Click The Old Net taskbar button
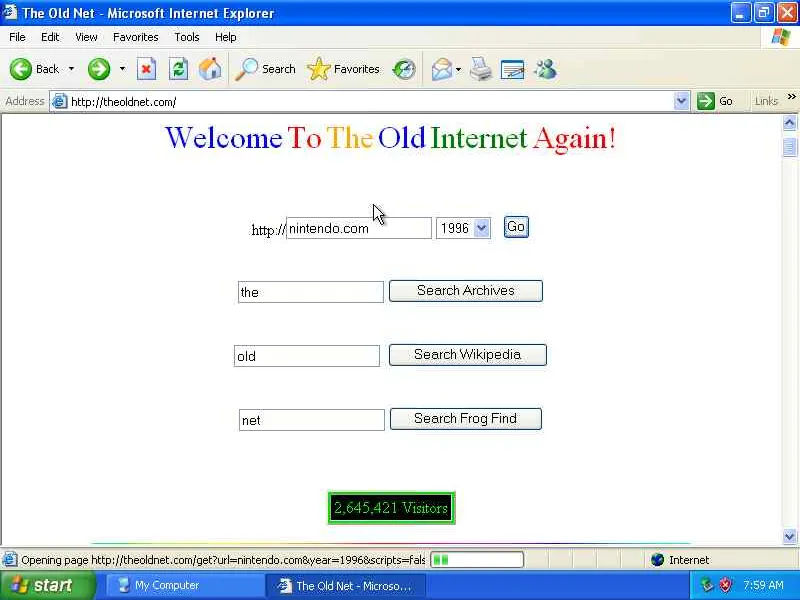800x600 pixels. pyautogui.click(x=345, y=585)
